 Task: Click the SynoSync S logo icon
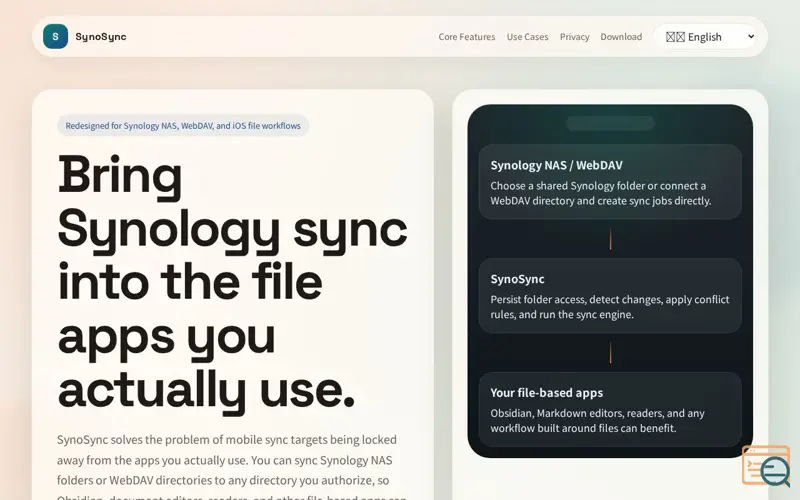coord(55,37)
